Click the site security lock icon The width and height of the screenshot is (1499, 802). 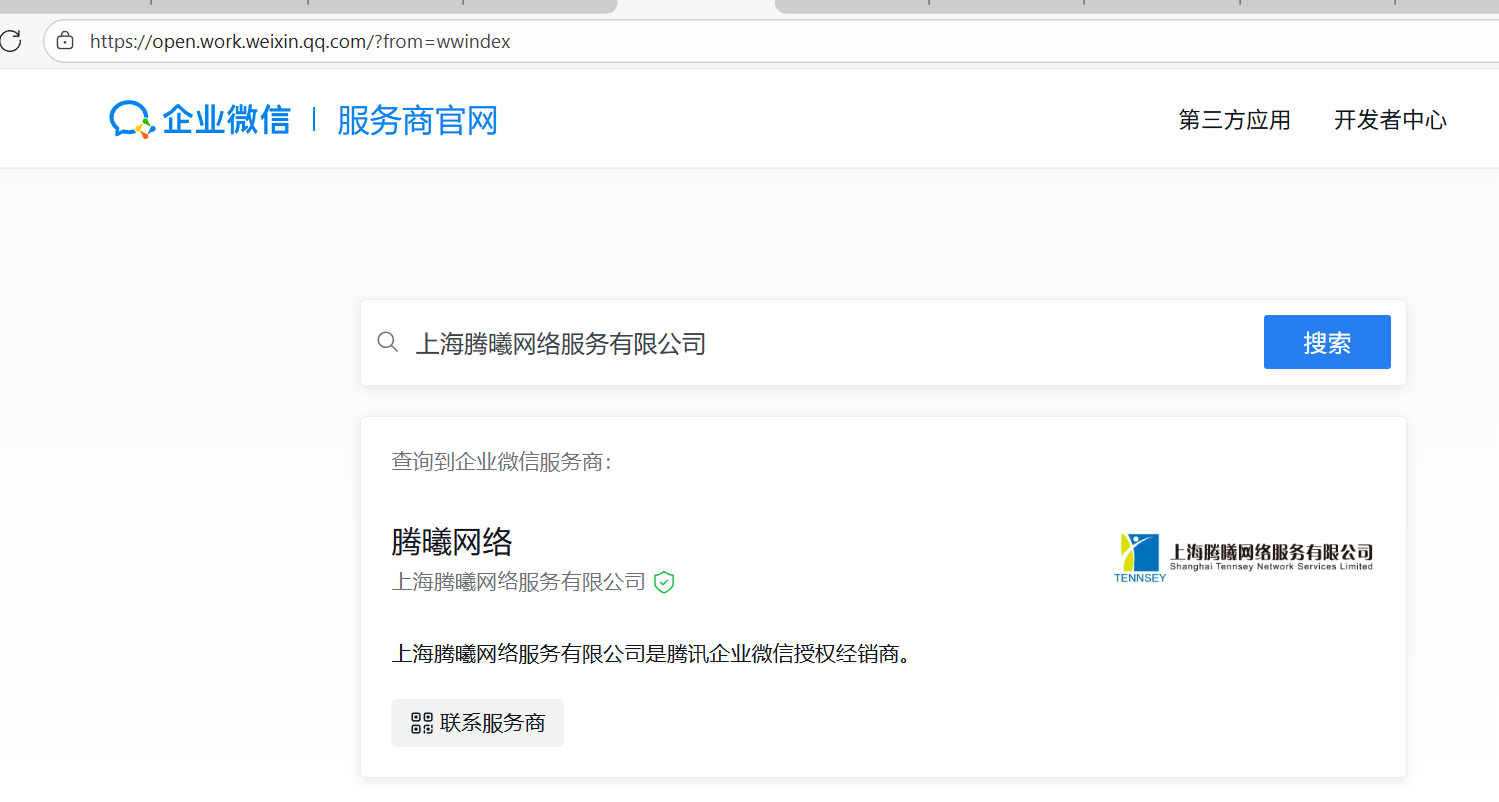click(64, 41)
